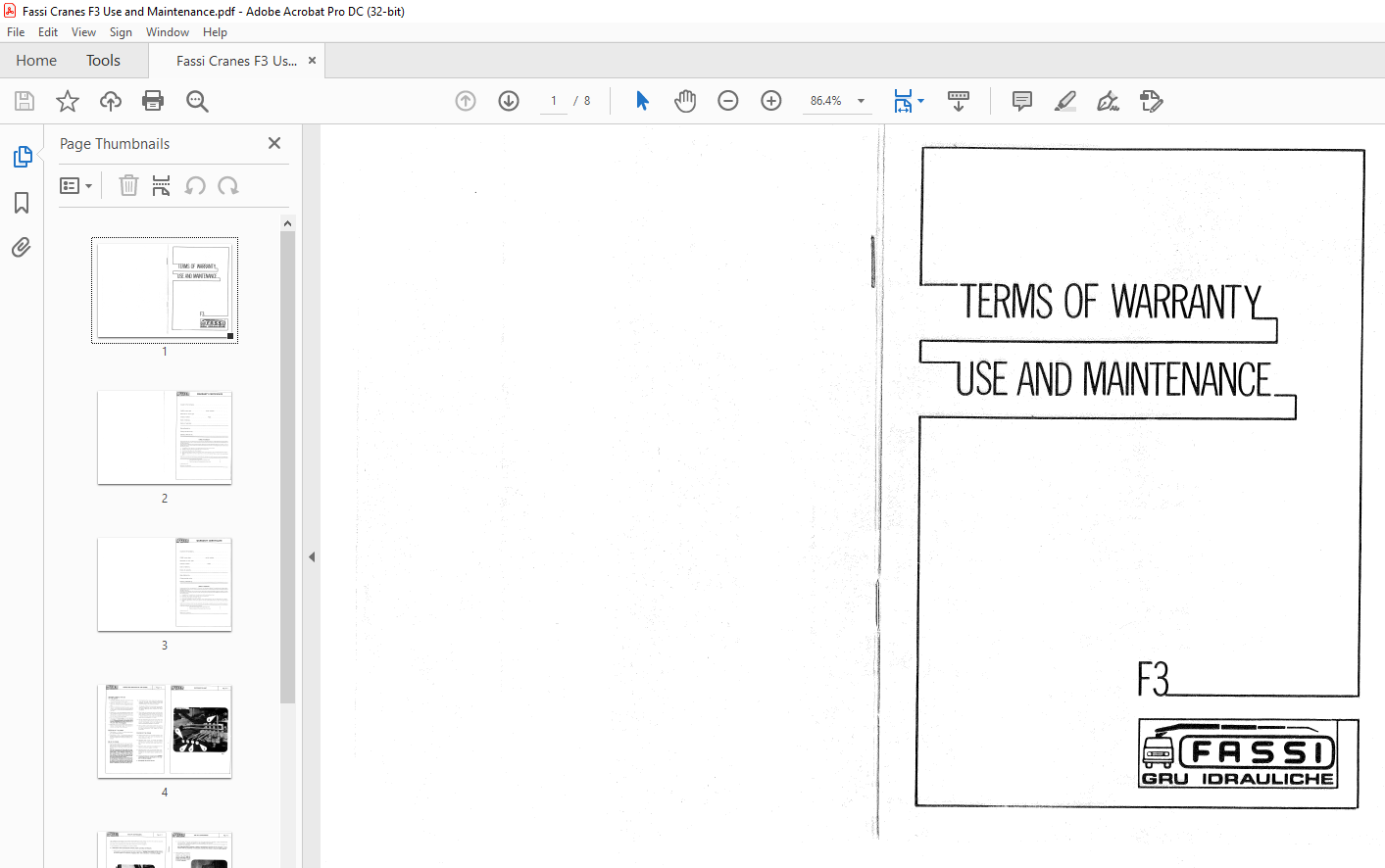Image resolution: width=1385 pixels, height=868 pixels.
Task: Print the document with printer icon
Action: coord(153,101)
